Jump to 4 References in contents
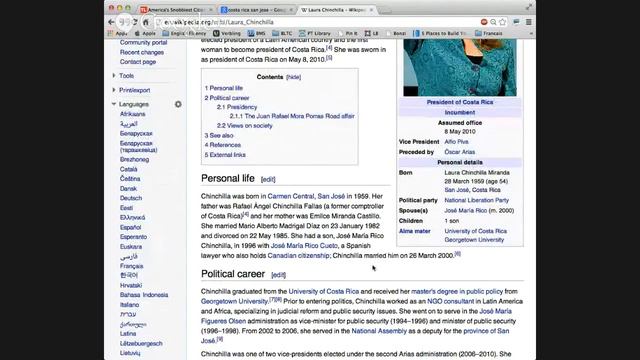Screen dimensions: 640x360 [223, 145]
